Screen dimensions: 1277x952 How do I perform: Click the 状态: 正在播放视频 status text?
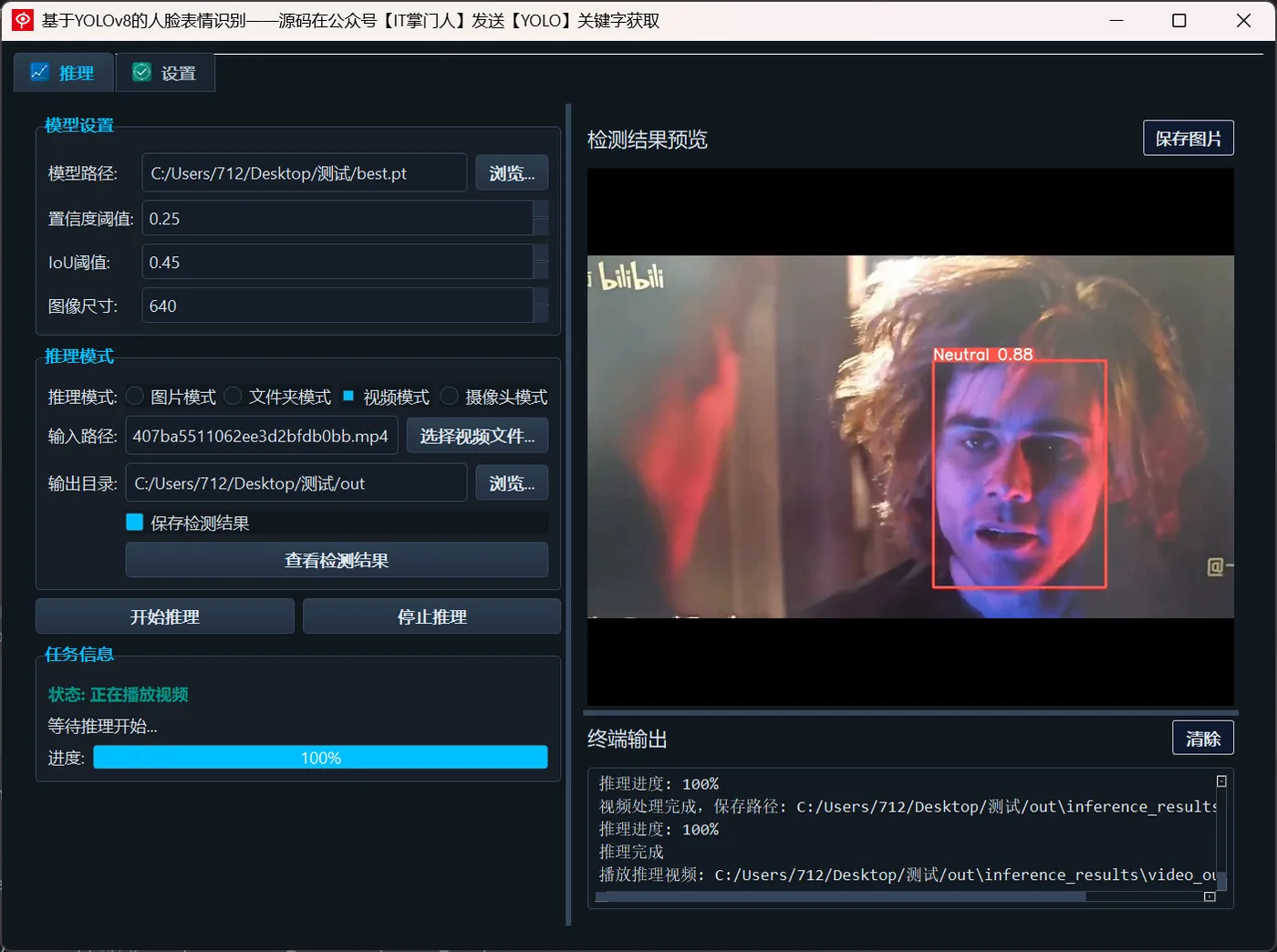click(119, 694)
